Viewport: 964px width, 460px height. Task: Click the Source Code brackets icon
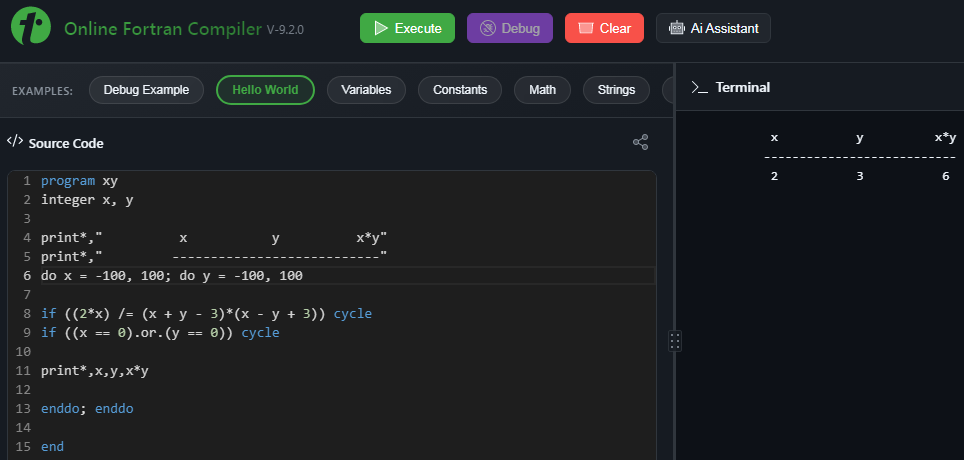[15, 142]
